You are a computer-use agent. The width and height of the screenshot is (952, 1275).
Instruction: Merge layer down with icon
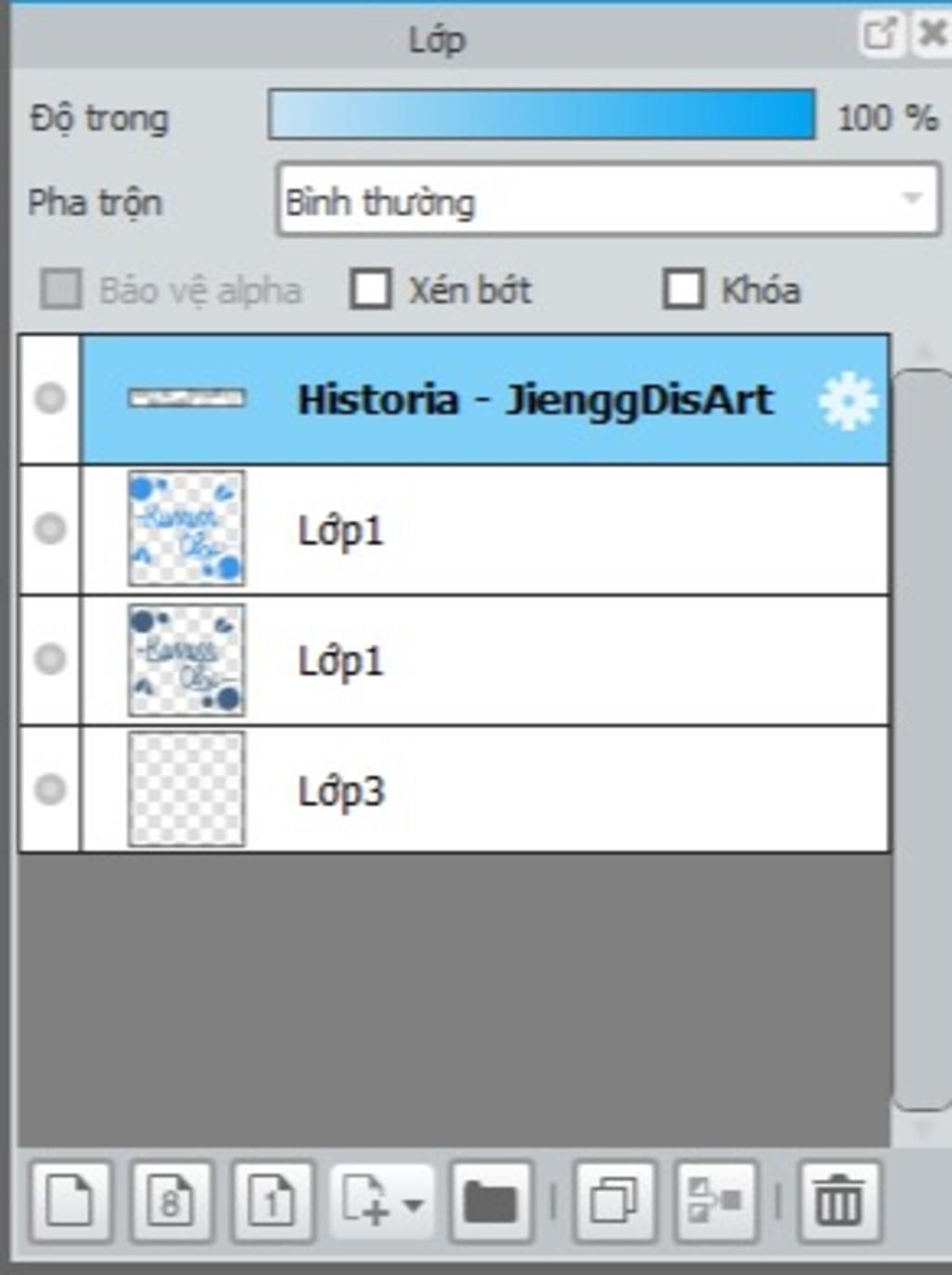[x=716, y=1202]
